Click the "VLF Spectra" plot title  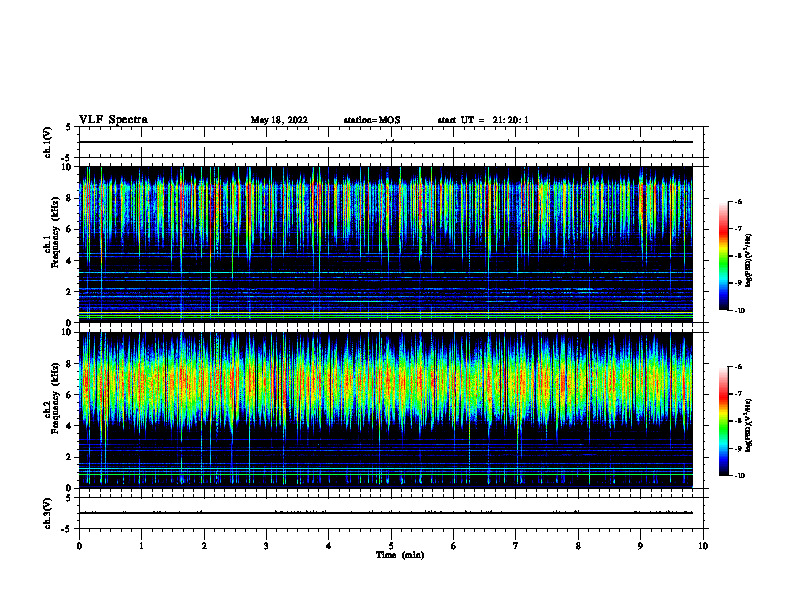[x=113, y=120]
